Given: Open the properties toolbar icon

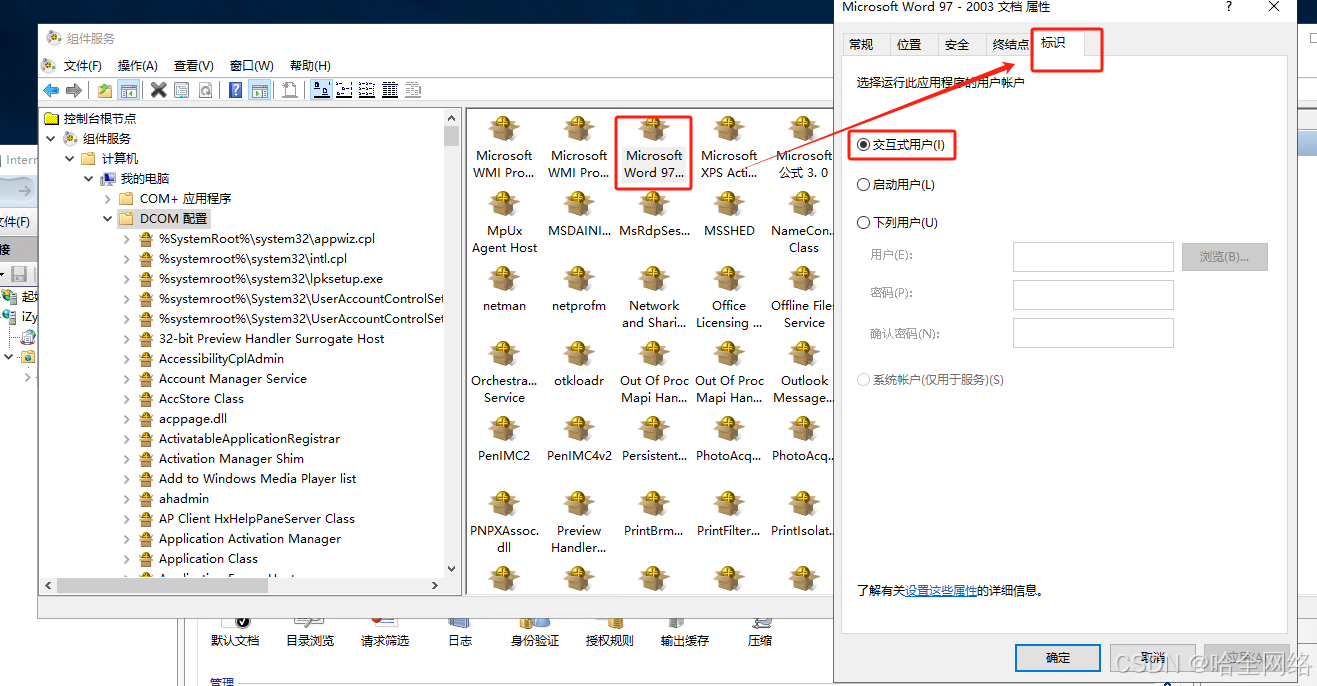Looking at the screenshot, I should (181, 91).
